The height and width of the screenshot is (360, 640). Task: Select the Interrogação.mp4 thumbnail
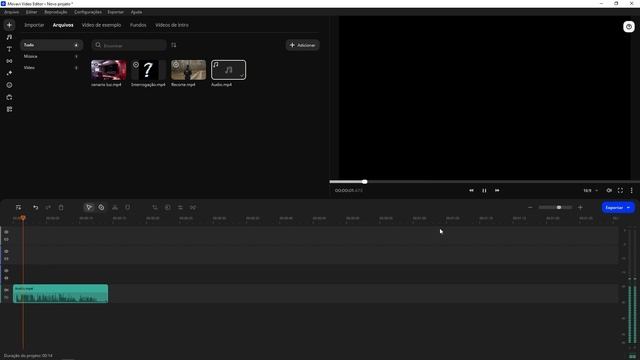148,70
